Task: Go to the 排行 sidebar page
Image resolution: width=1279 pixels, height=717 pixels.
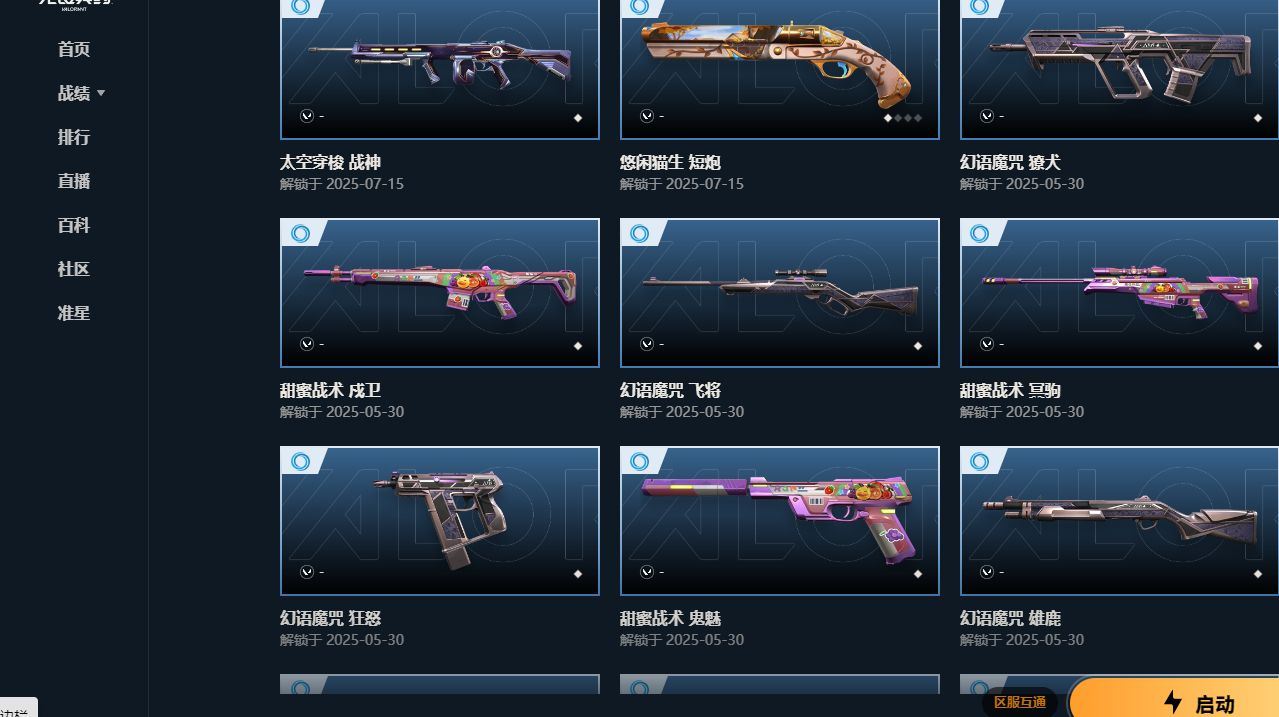Action: (x=74, y=137)
